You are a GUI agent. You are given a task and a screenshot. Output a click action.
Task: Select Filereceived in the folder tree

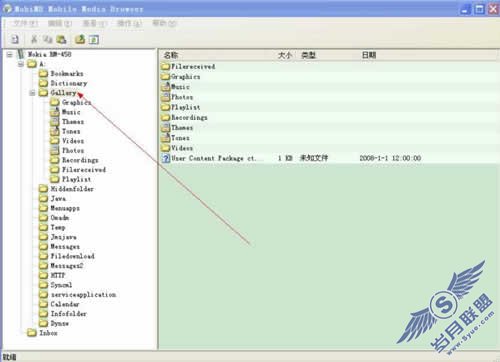coord(84,170)
